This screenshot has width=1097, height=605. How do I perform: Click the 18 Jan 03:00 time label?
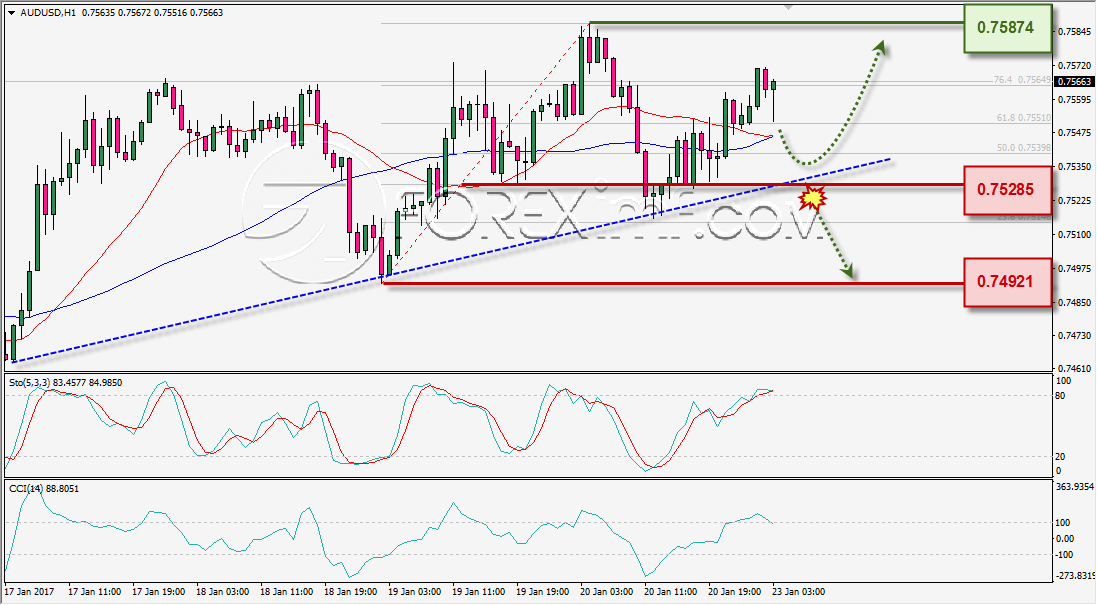[x=222, y=592]
